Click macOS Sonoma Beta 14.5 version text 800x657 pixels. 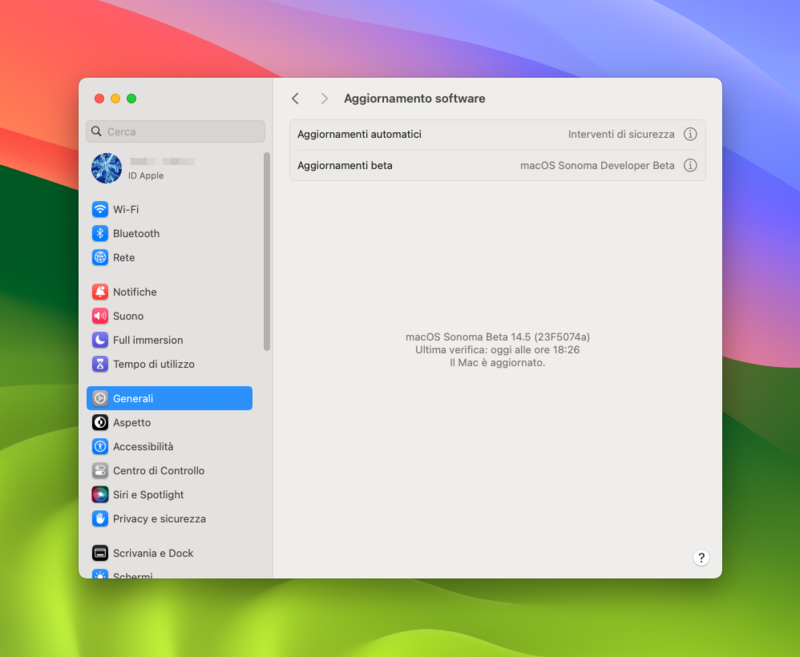tap(497, 337)
